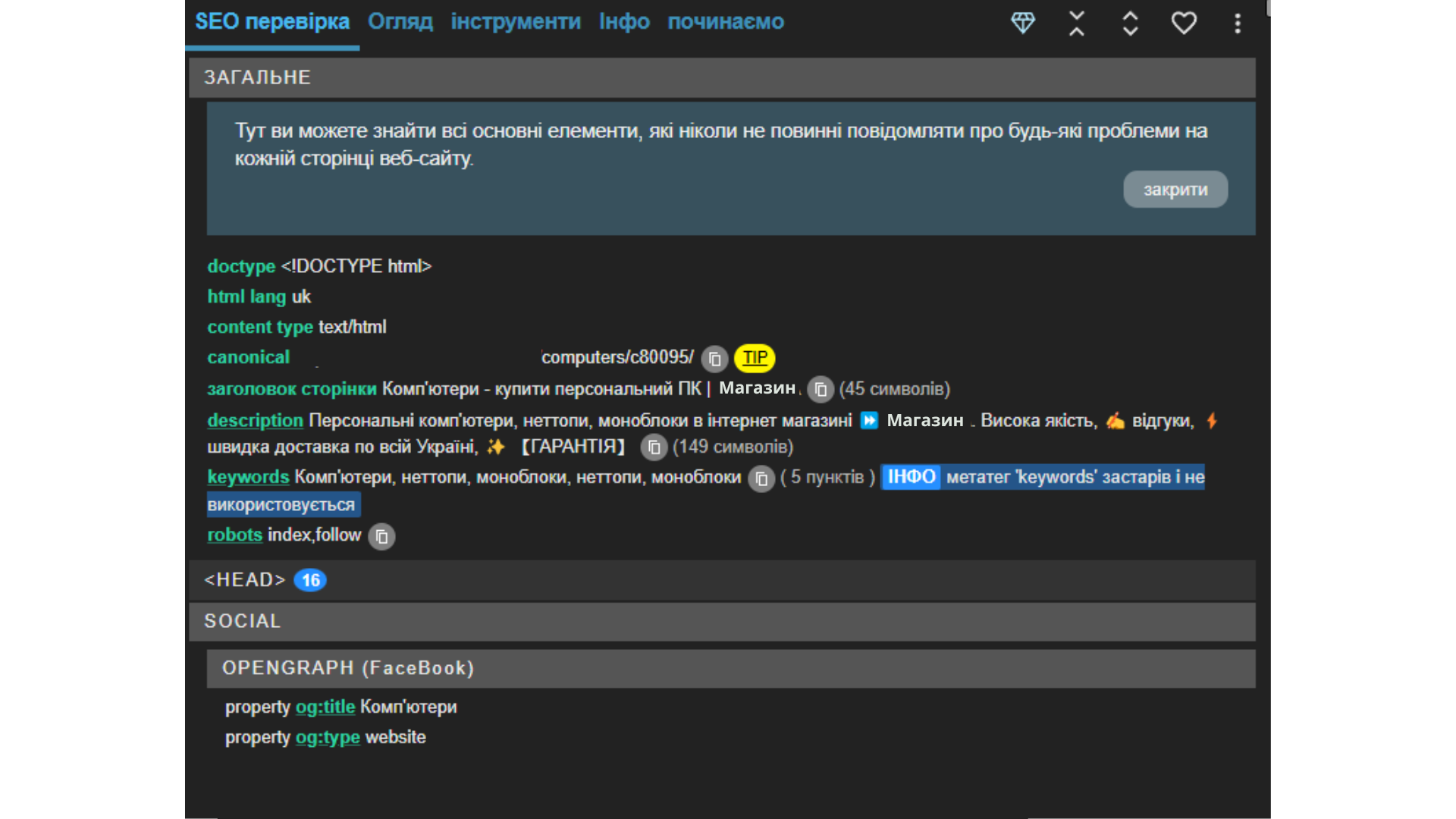Follow the keywords link

coord(248,477)
